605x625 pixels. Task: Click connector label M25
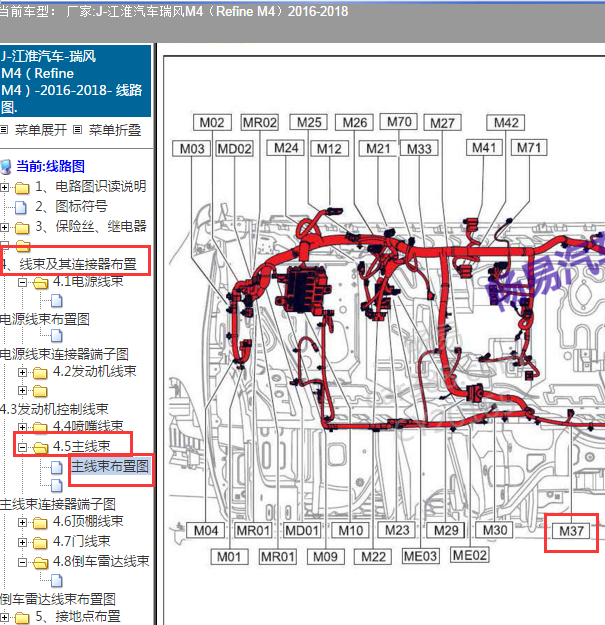point(309,122)
